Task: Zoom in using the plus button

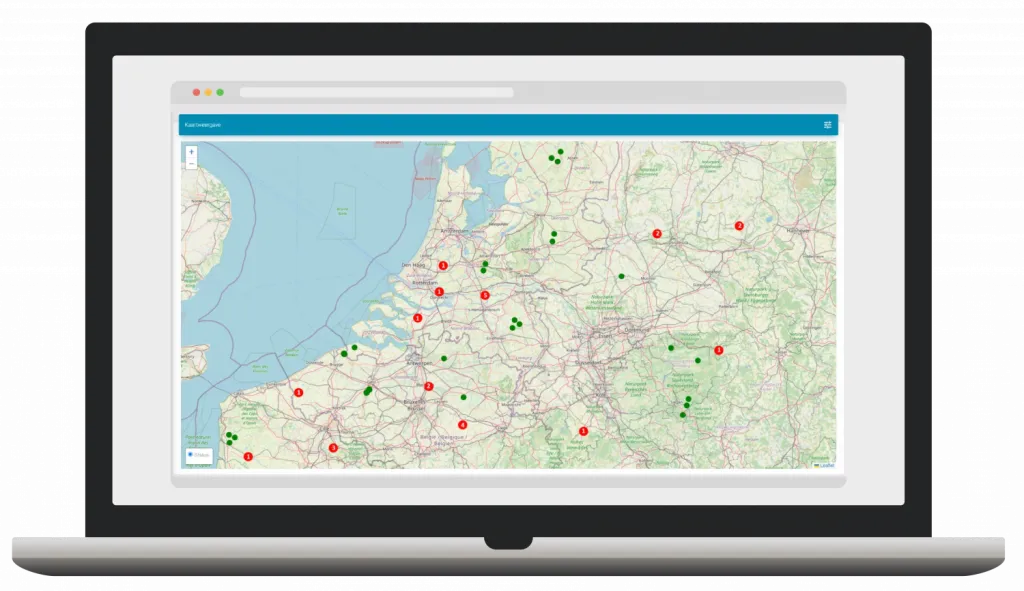Action: click(192, 152)
